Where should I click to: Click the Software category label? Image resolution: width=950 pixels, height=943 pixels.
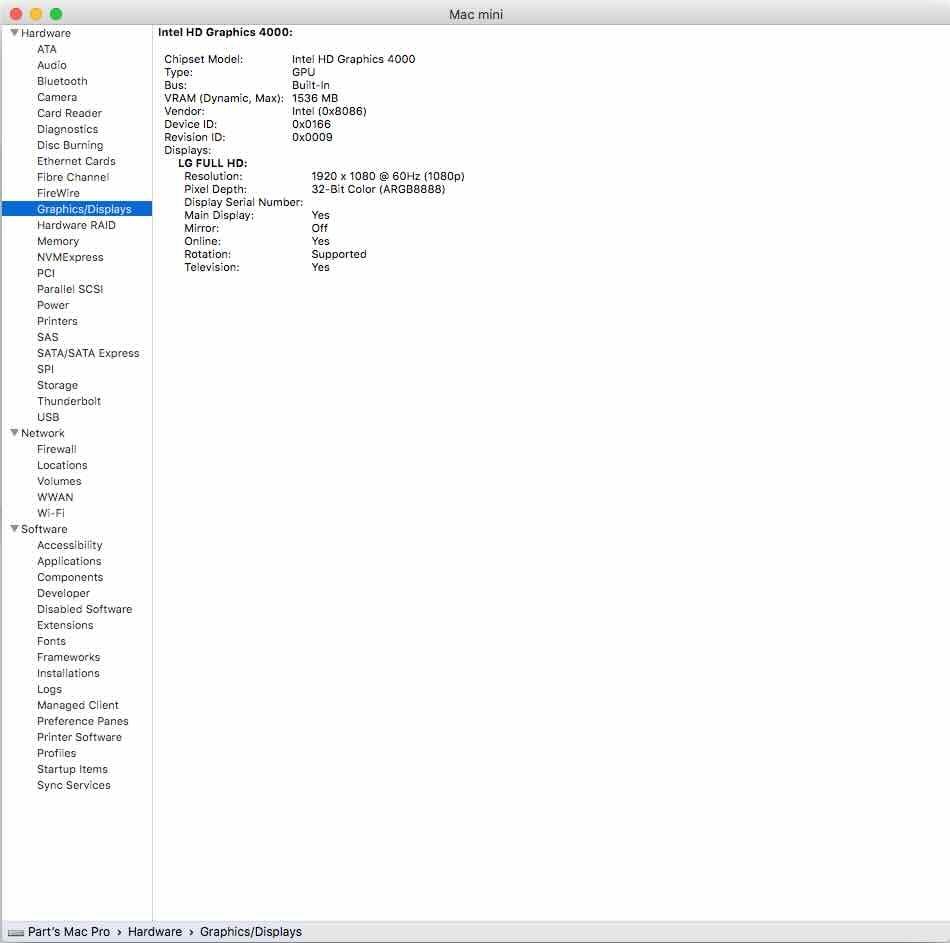(x=44, y=529)
